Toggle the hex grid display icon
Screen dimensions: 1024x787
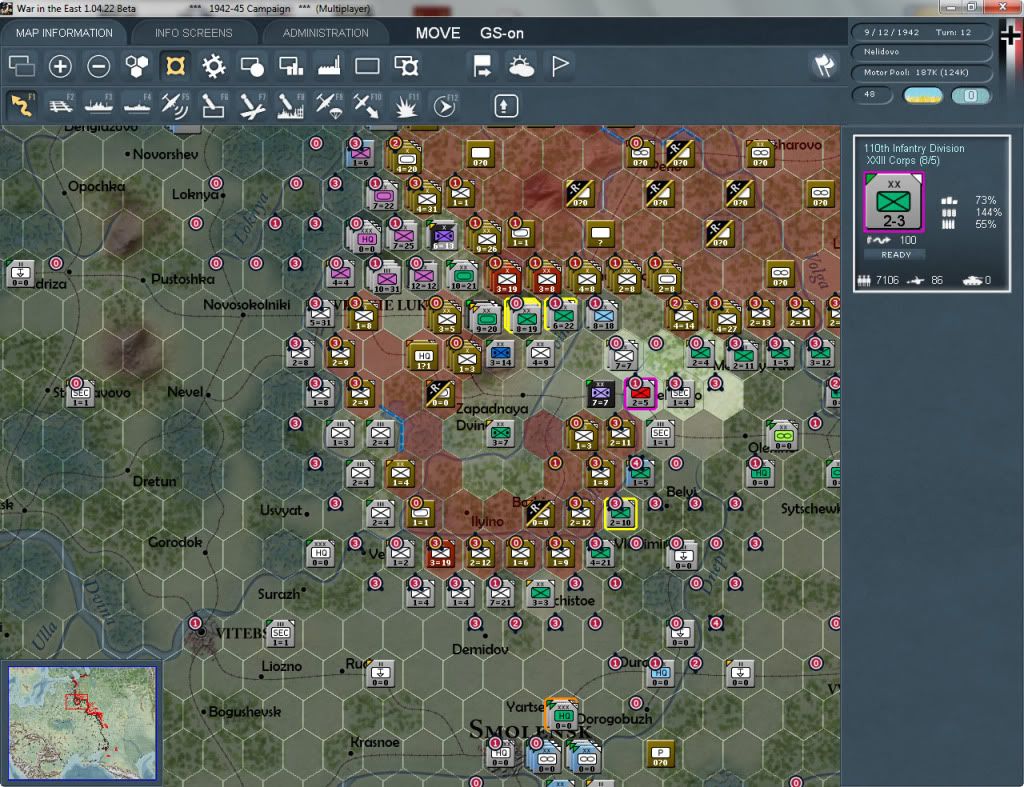[136, 66]
